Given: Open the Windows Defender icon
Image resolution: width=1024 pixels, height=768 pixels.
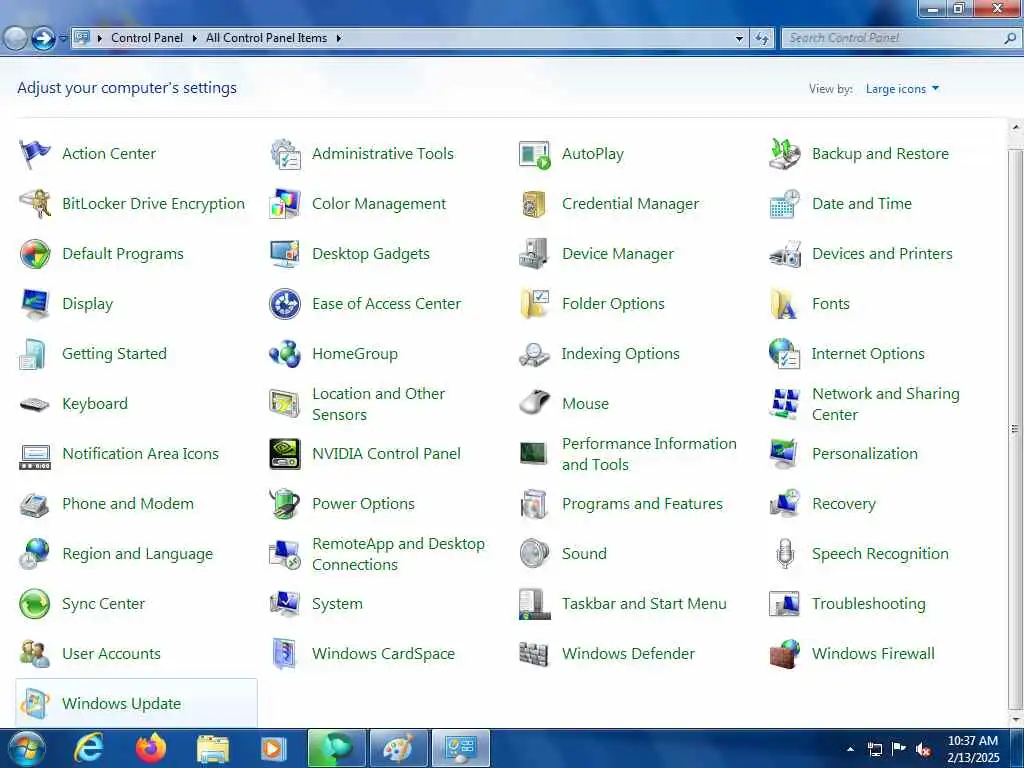Looking at the screenshot, I should (x=534, y=654).
